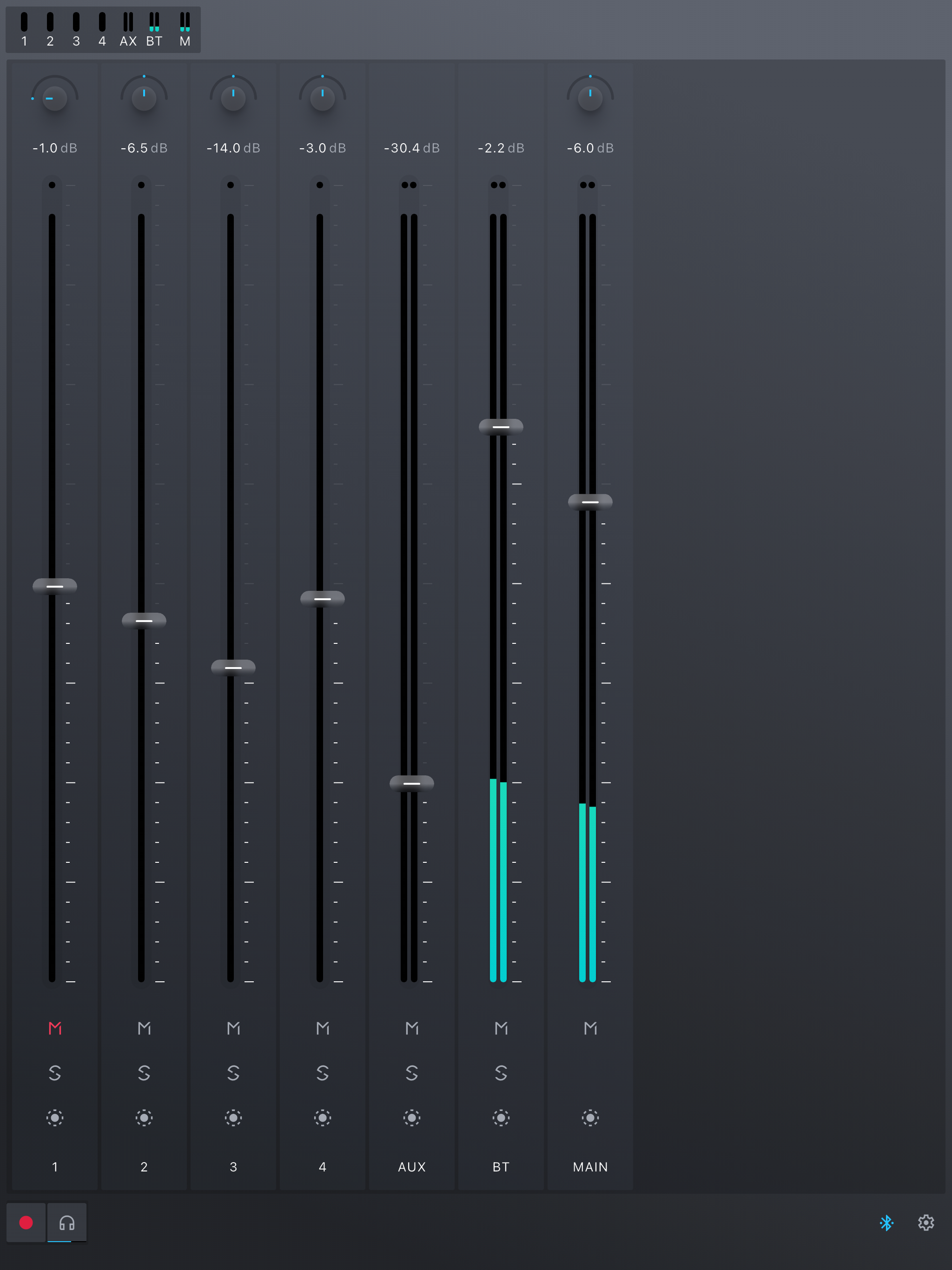Click channel 1 fader handle
Screen dimensions: 952x1270
coord(54,586)
